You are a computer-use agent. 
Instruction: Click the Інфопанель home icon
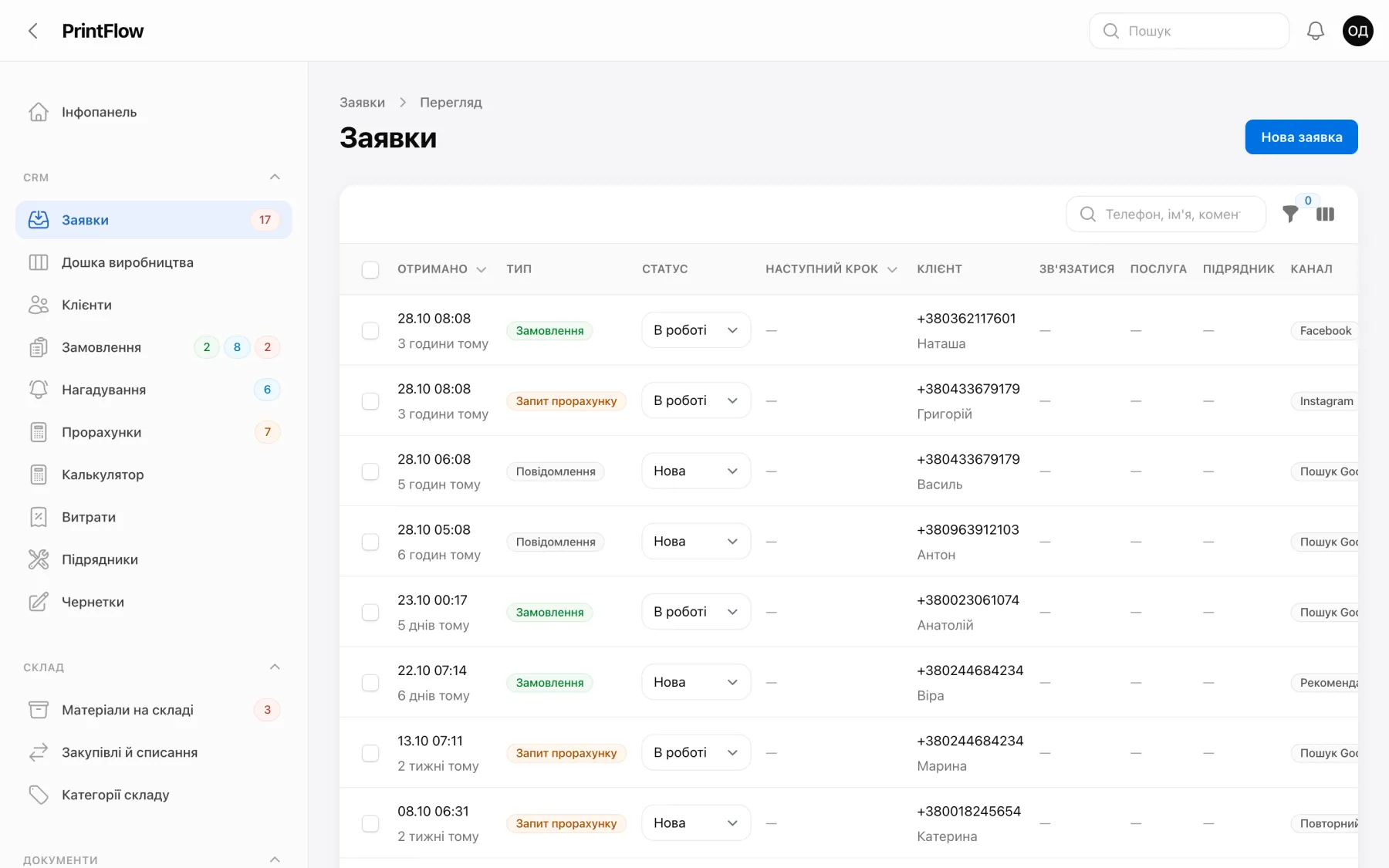coord(39,112)
